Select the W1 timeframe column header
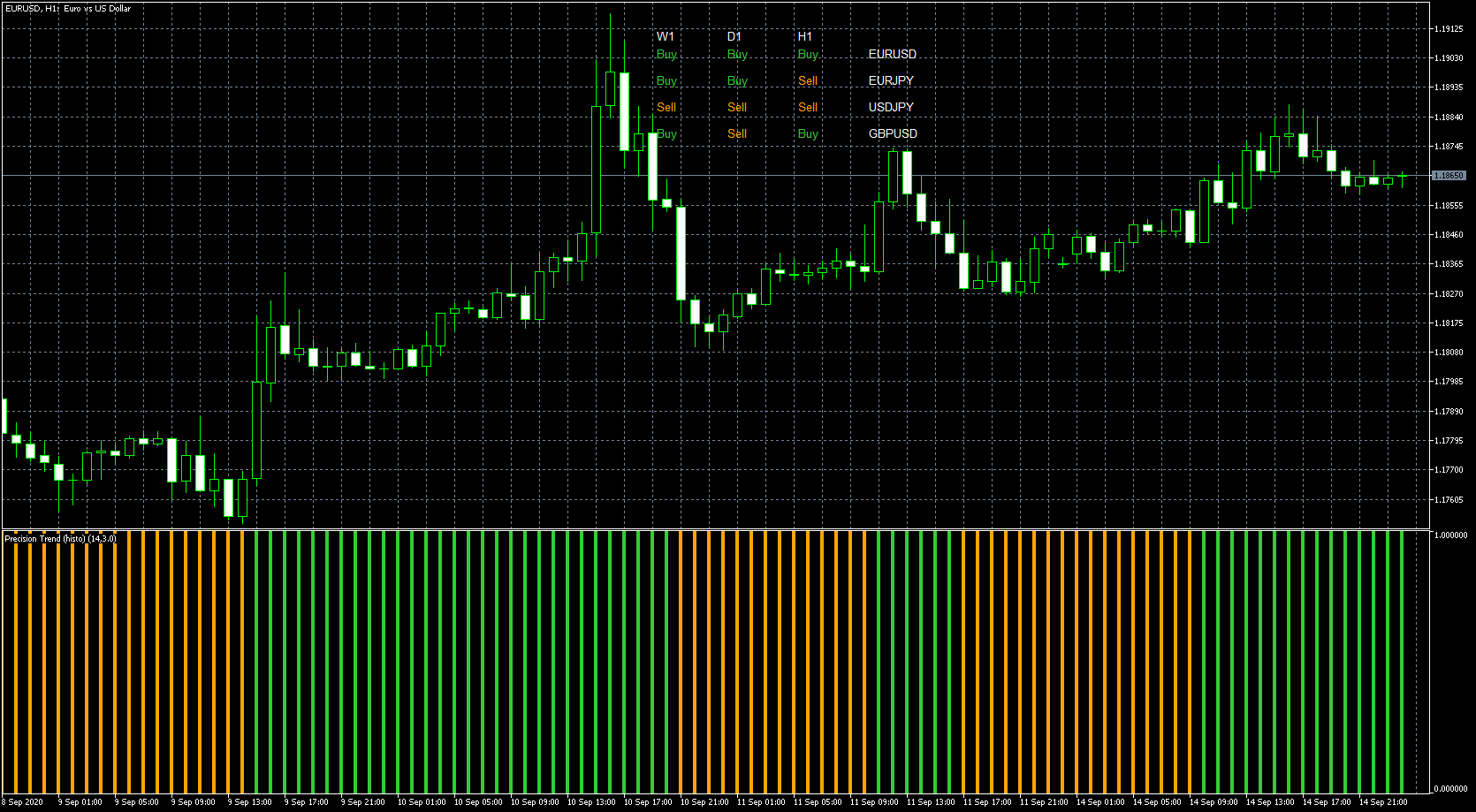The image size is (1476, 812). tap(666, 36)
